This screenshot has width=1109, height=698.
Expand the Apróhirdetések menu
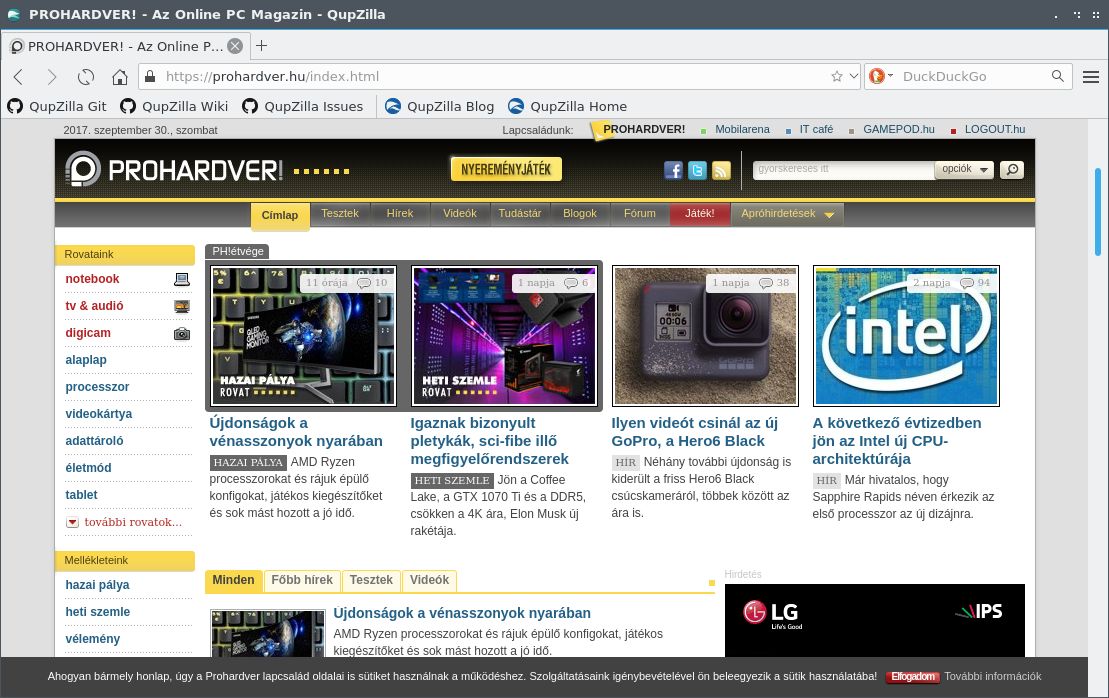click(x=786, y=214)
